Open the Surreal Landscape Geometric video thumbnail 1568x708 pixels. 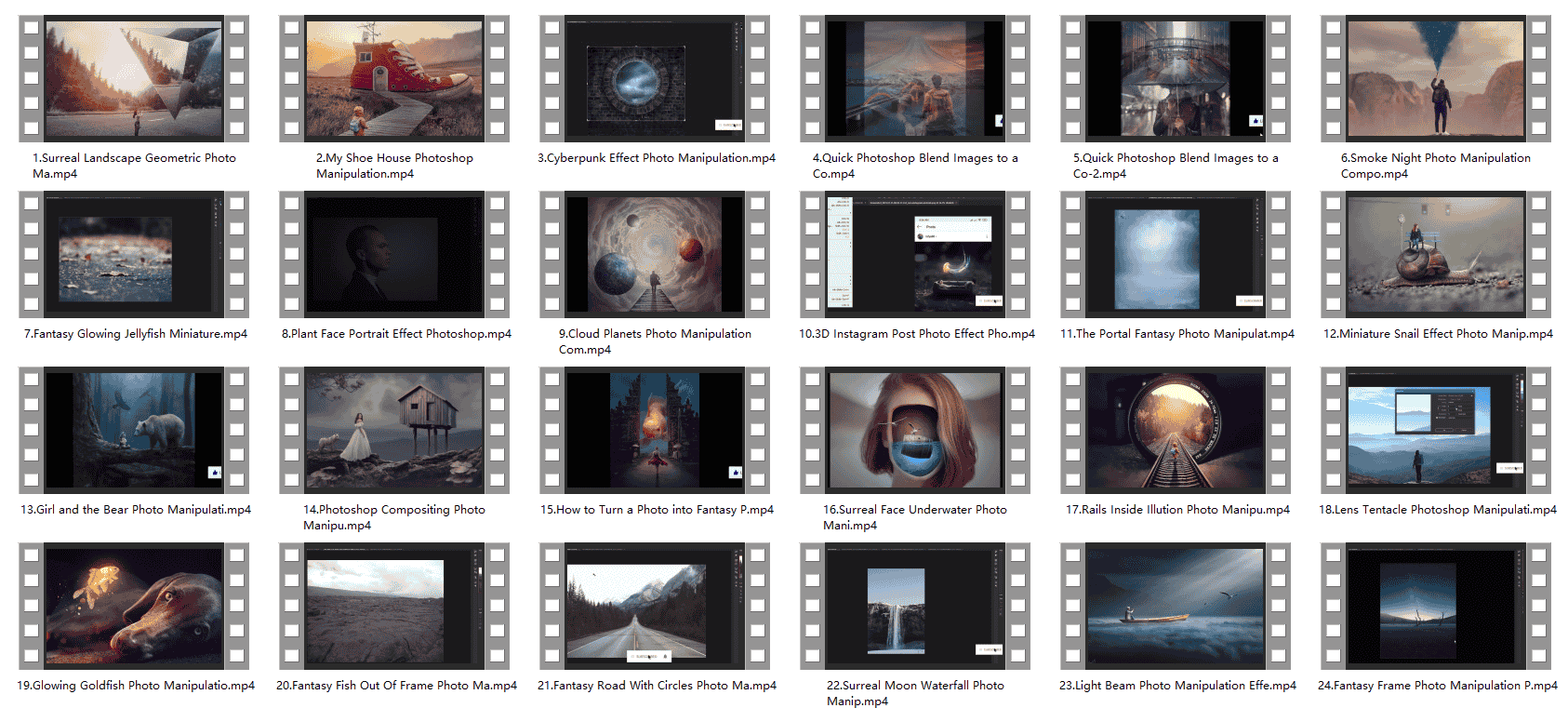[134, 78]
